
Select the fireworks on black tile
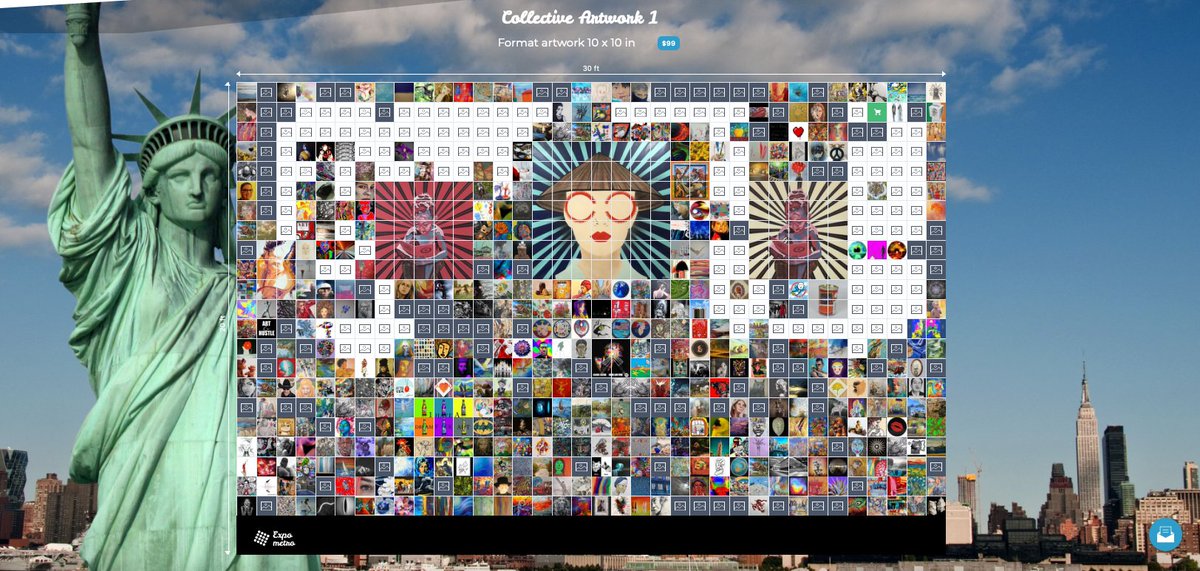pos(611,358)
